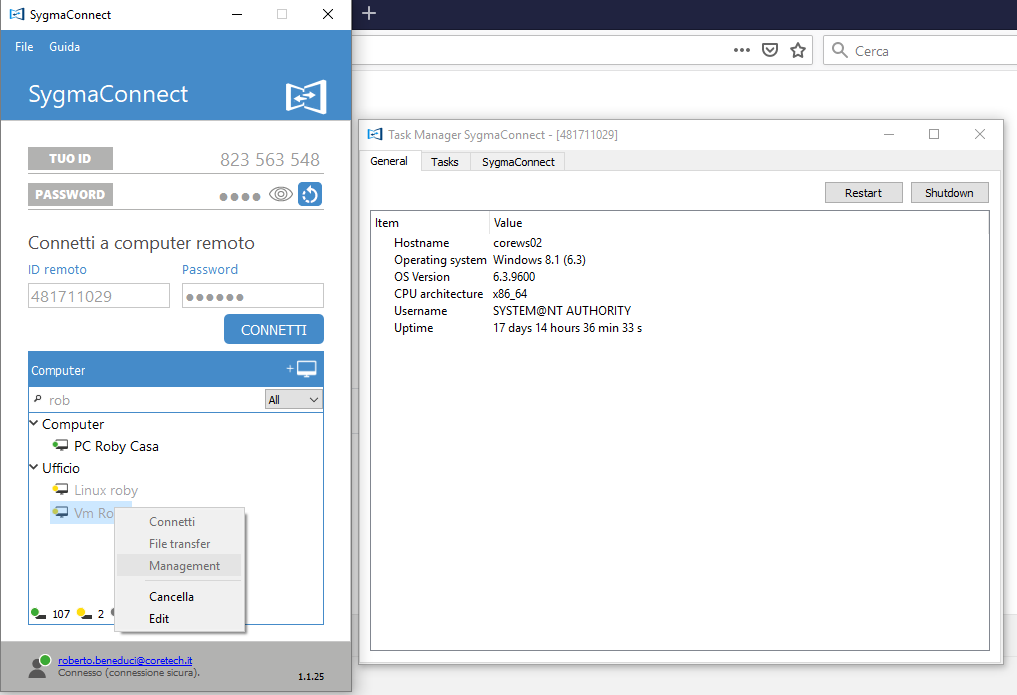Click the Shutdown button
Image resolution: width=1017 pixels, height=695 pixels.
pos(950,193)
